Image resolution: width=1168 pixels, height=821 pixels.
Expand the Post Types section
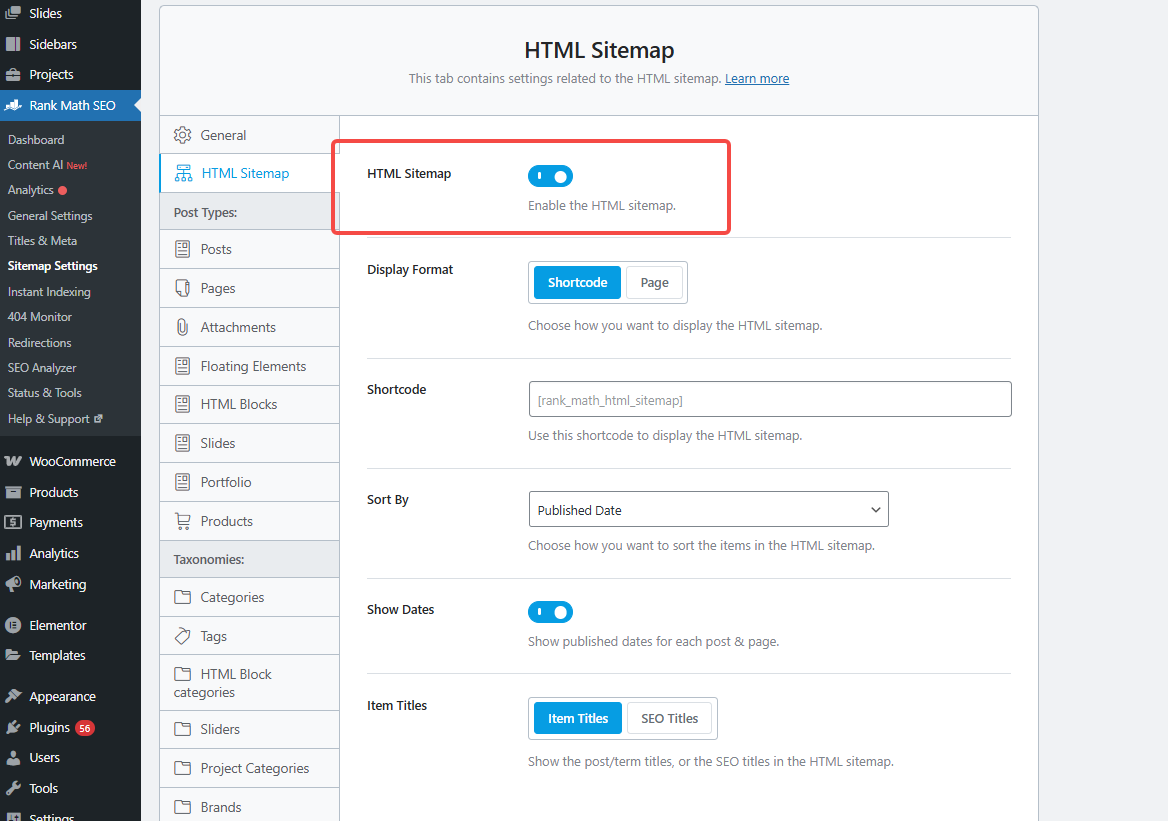[248, 210]
